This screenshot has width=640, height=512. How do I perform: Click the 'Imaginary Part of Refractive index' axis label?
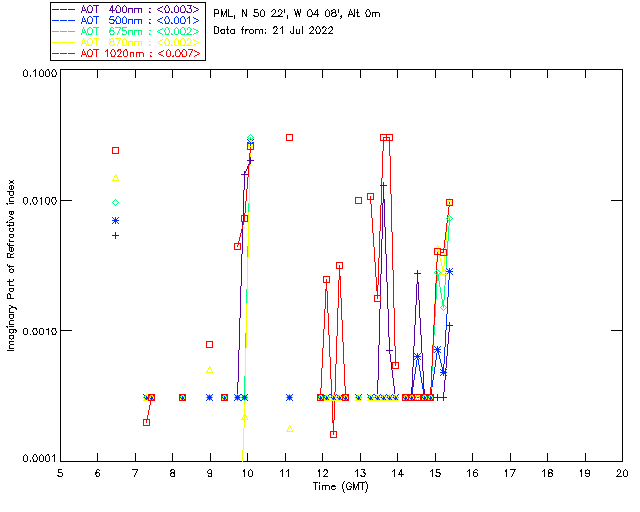click(11, 265)
